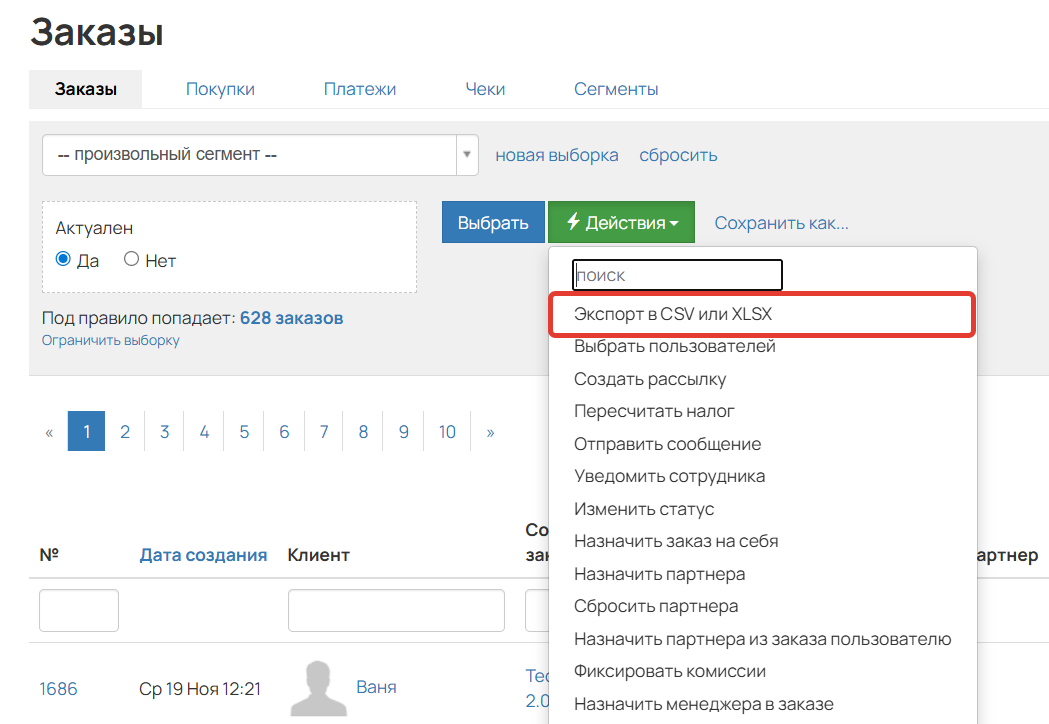Select Создать рассылку from actions menu
The height and width of the screenshot is (724, 1049).
tap(650, 379)
